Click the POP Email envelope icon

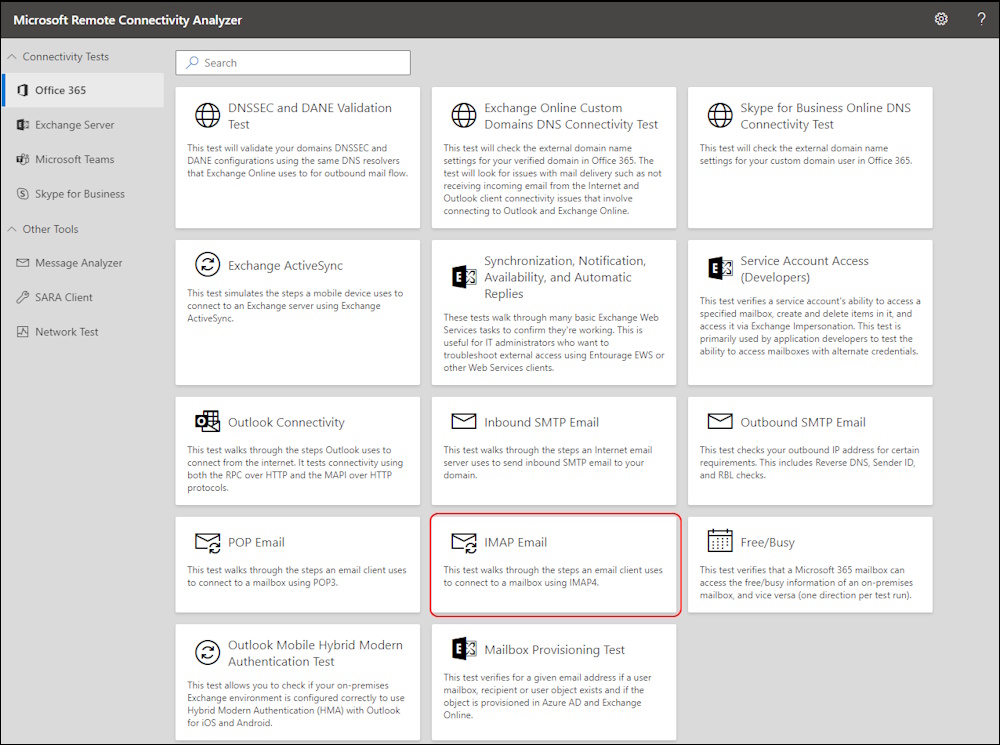point(207,542)
